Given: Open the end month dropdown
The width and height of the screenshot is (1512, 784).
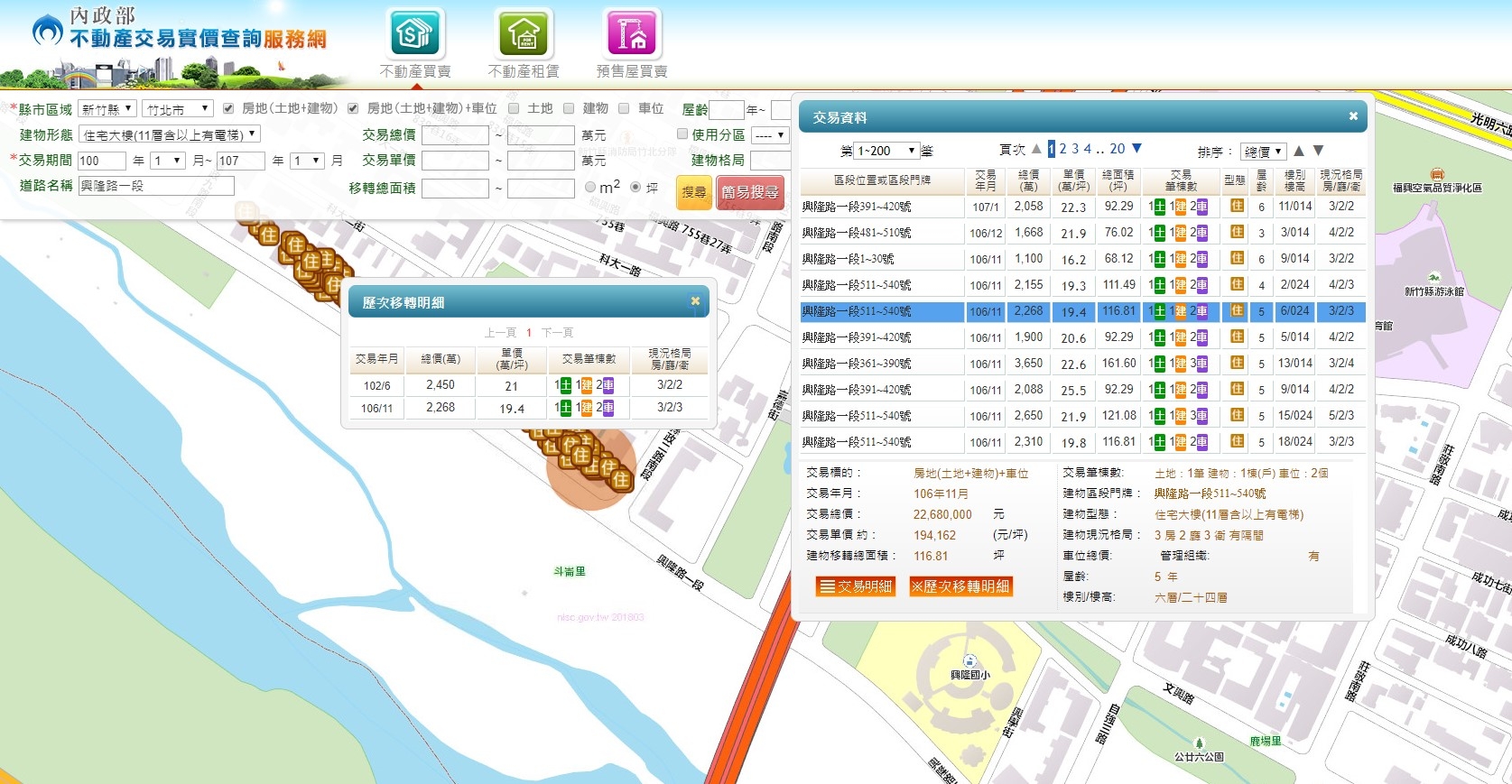Looking at the screenshot, I should (x=307, y=161).
